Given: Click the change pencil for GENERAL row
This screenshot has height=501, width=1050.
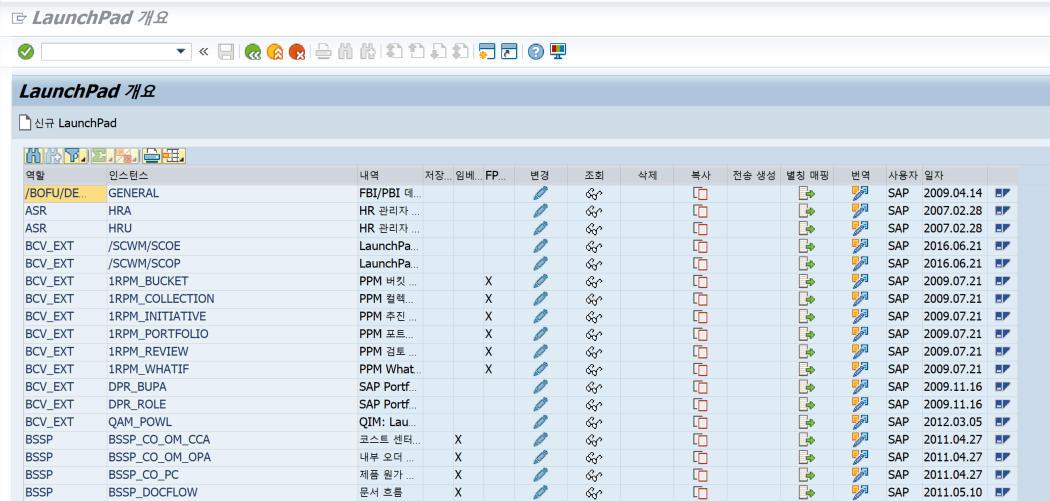Looking at the screenshot, I should [540, 193].
